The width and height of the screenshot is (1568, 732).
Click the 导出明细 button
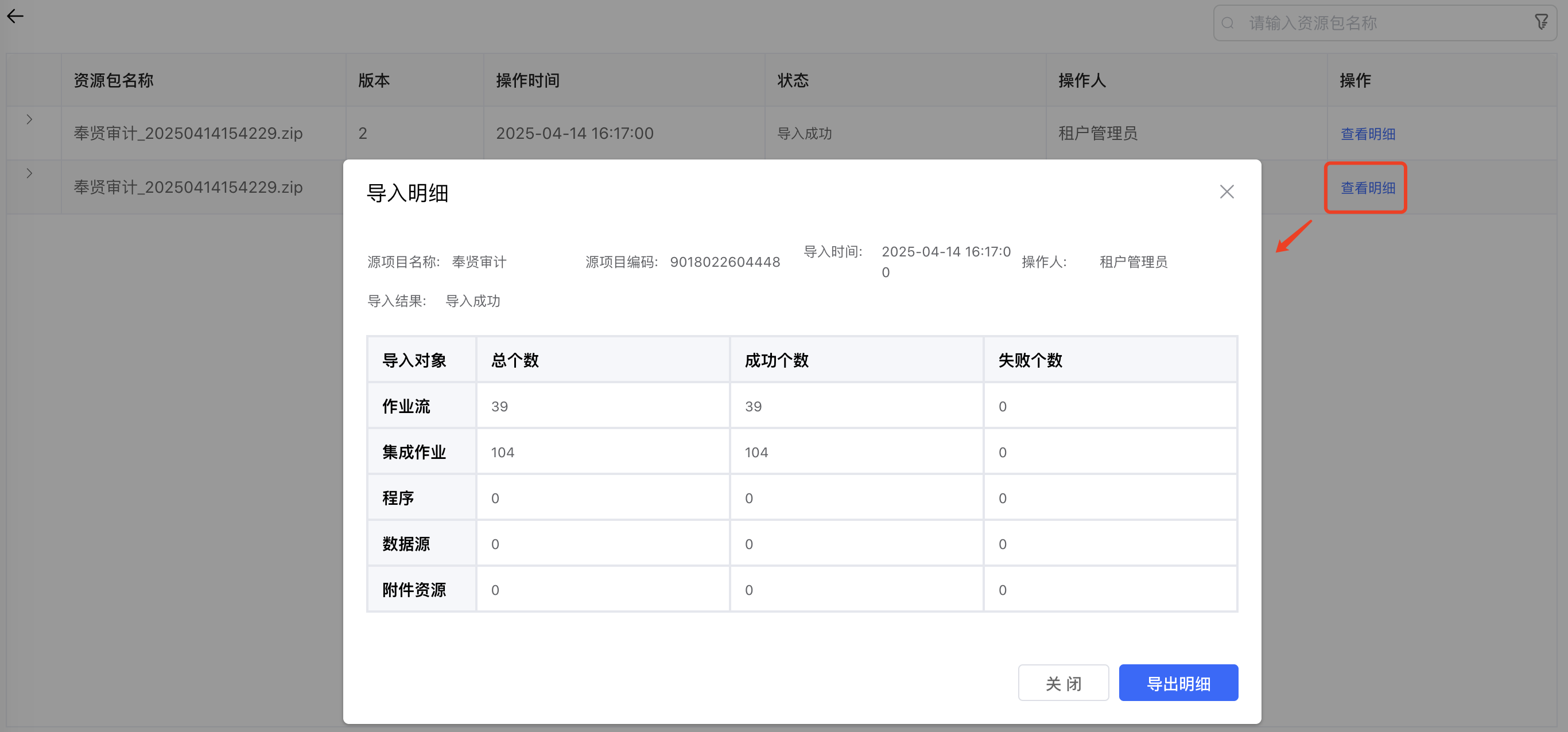point(1178,683)
